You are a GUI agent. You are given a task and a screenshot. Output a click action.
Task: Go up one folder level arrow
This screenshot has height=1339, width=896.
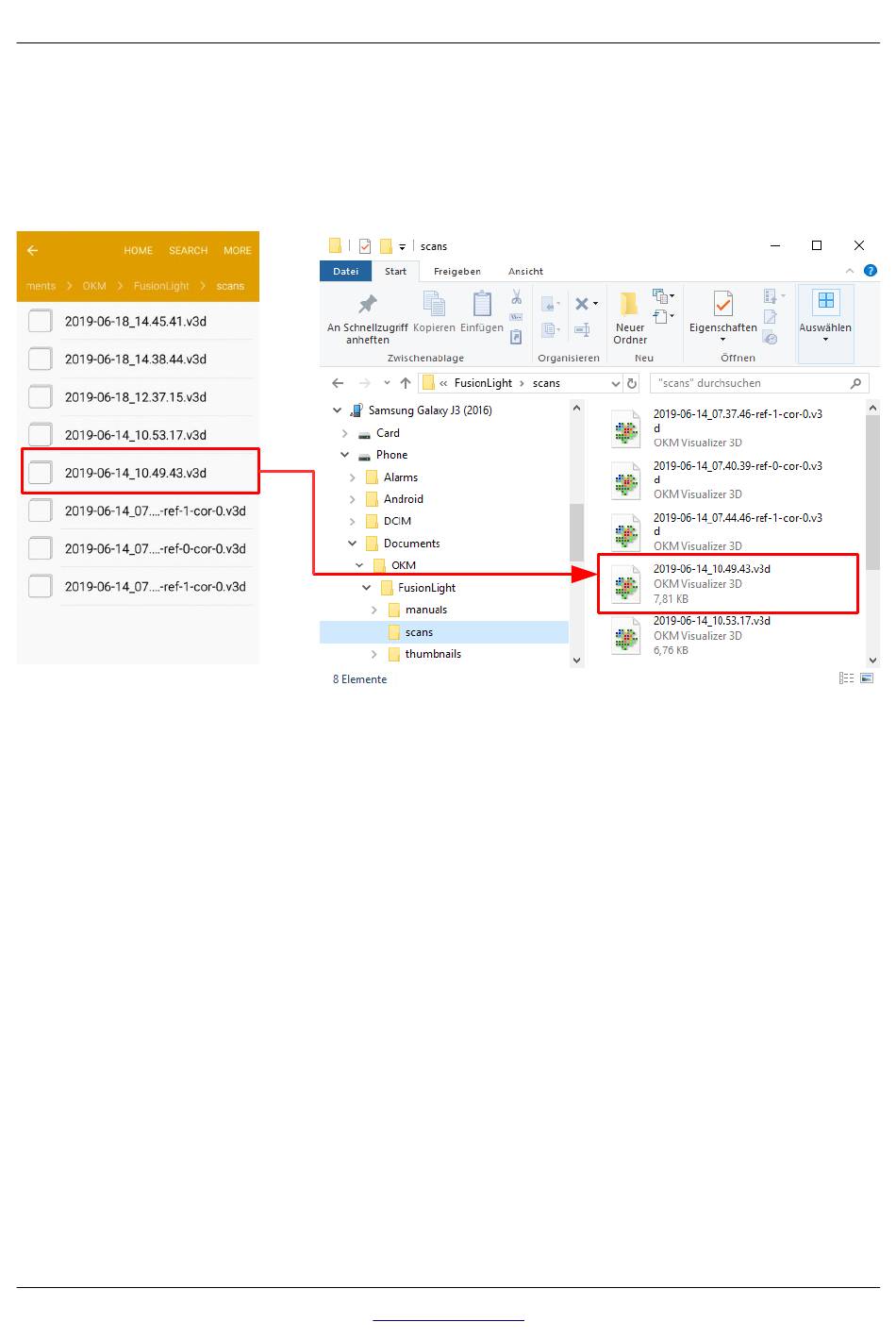coord(406,383)
